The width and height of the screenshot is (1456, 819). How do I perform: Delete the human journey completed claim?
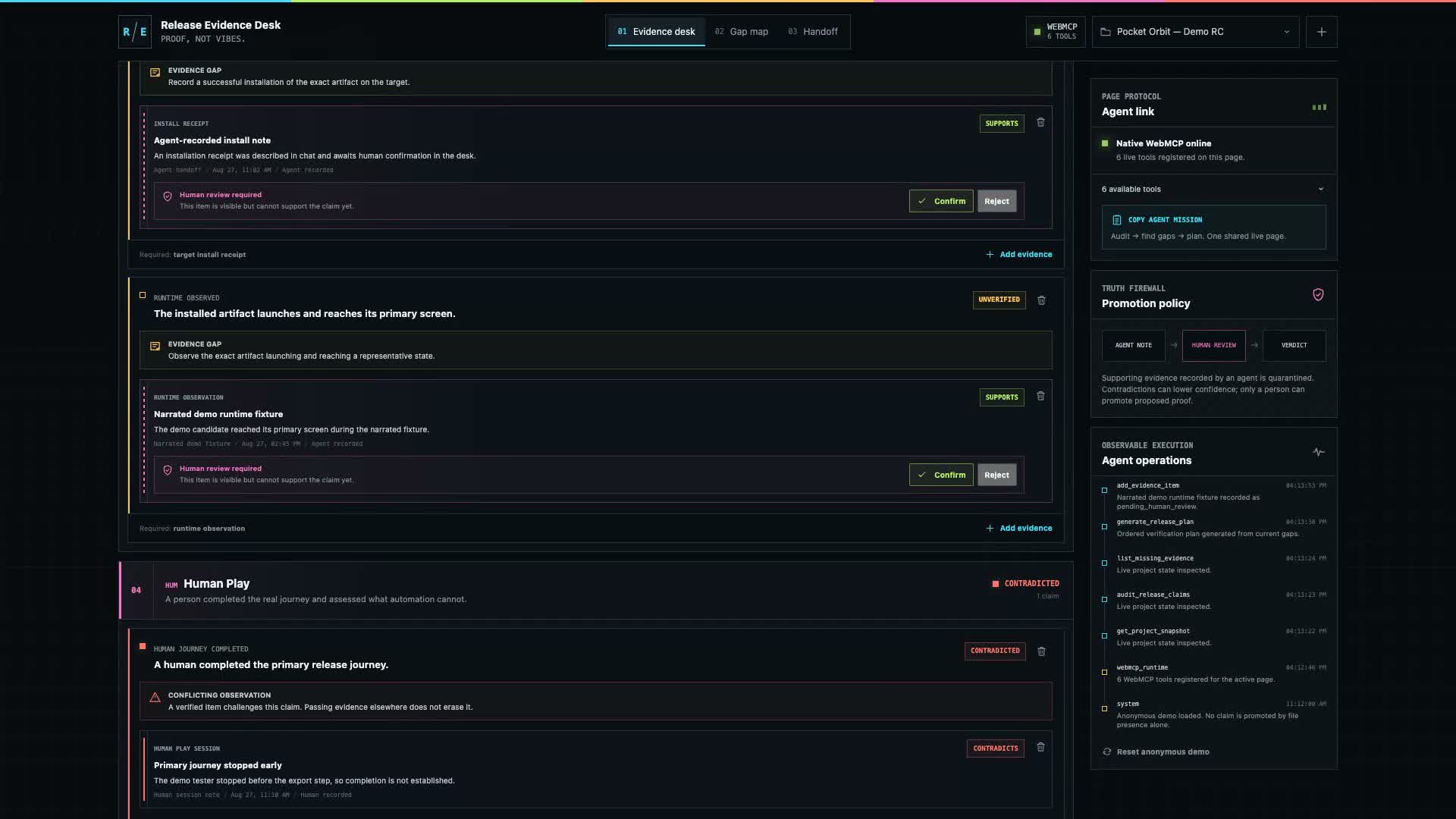click(x=1041, y=651)
